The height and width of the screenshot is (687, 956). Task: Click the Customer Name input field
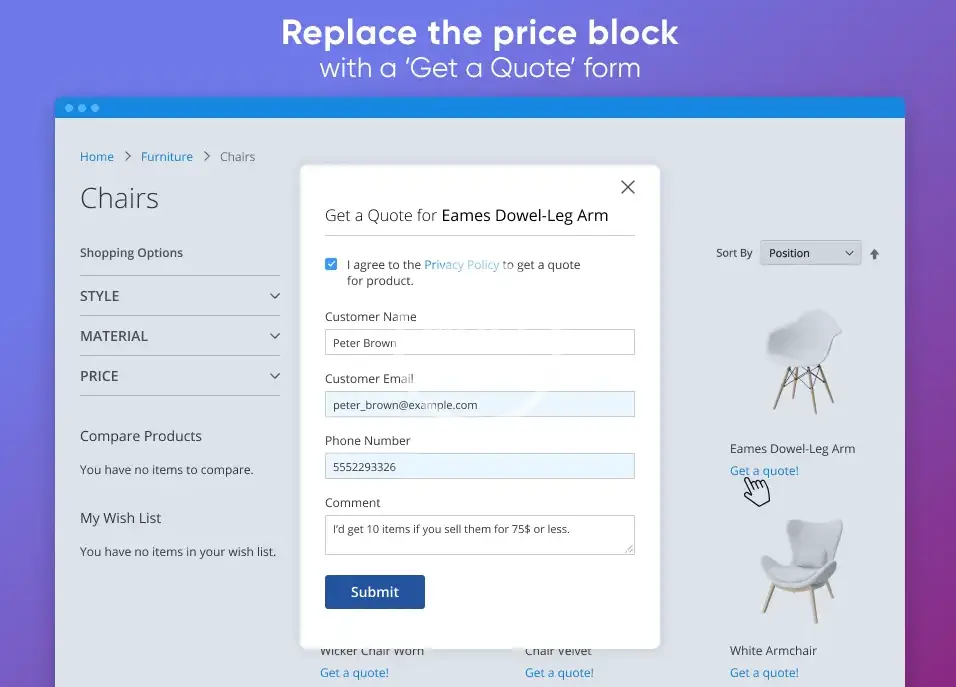[479, 342]
